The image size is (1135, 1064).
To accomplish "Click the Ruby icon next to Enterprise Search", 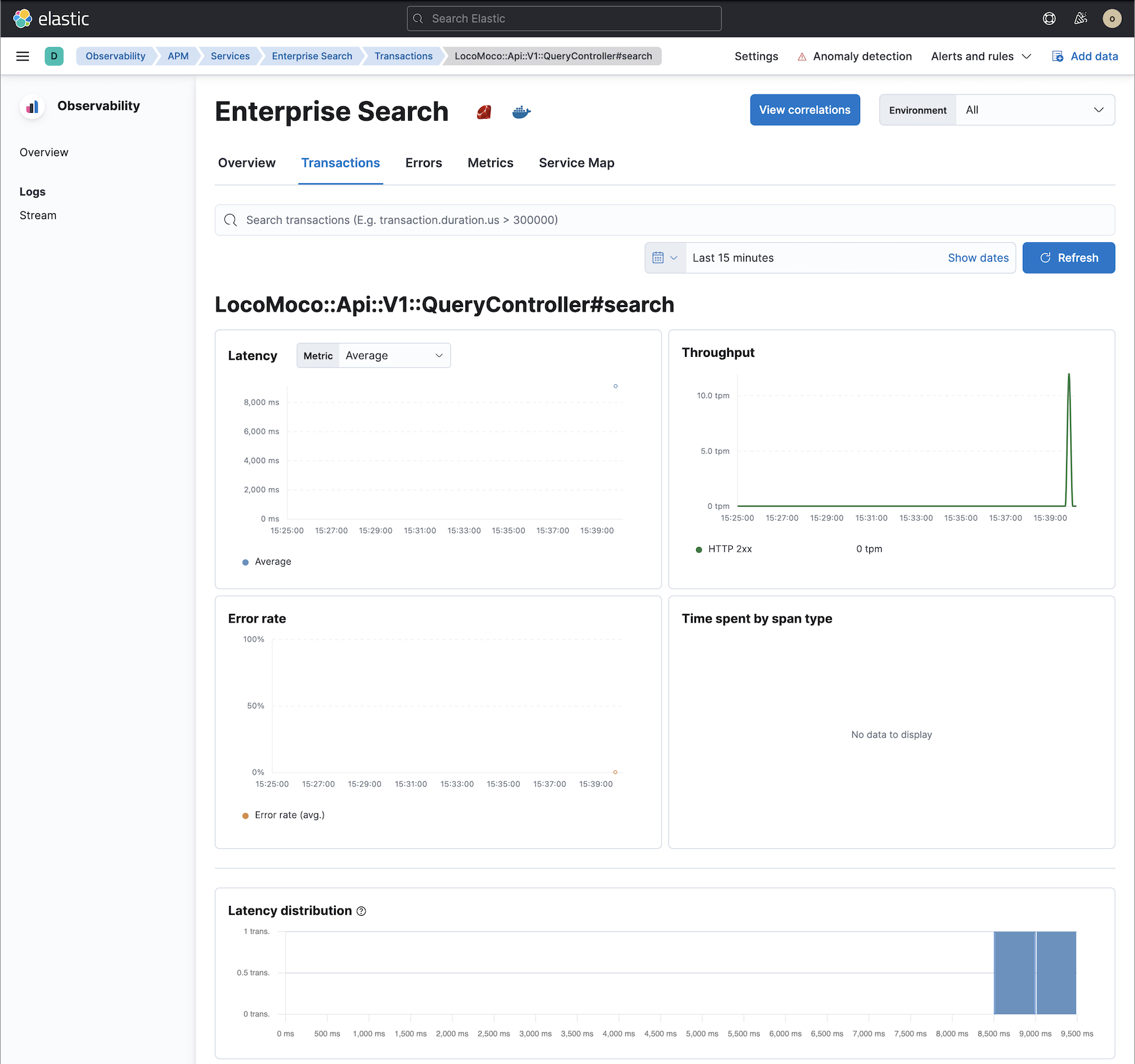I will pyautogui.click(x=484, y=112).
